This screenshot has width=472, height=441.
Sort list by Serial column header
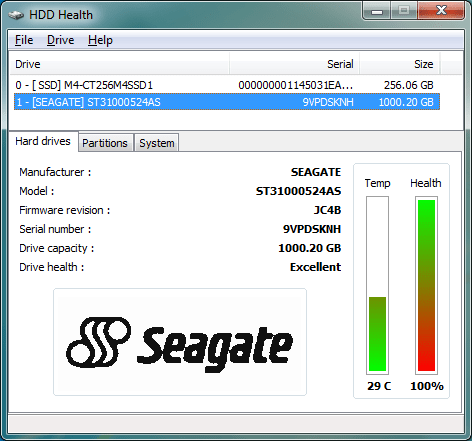(x=294, y=64)
